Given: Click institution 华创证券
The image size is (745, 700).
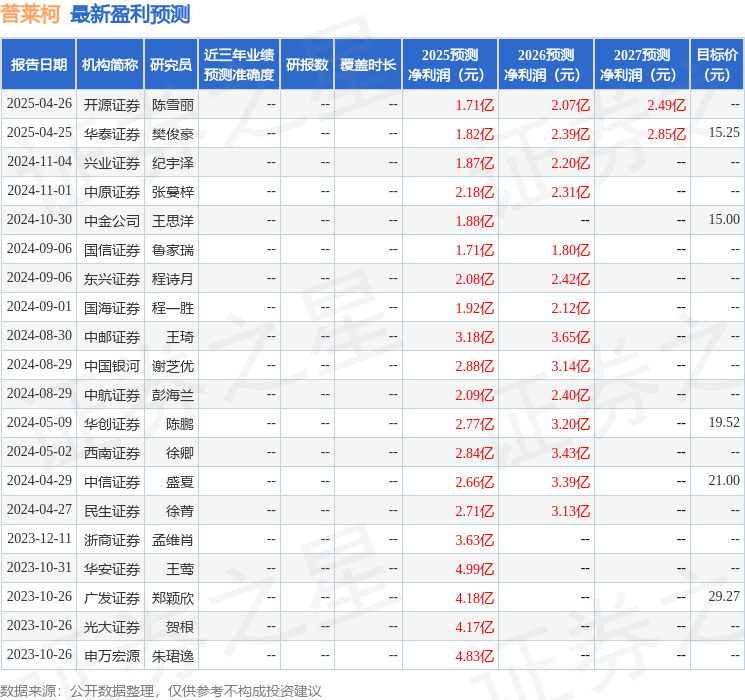Looking at the screenshot, I should click(112, 424).
